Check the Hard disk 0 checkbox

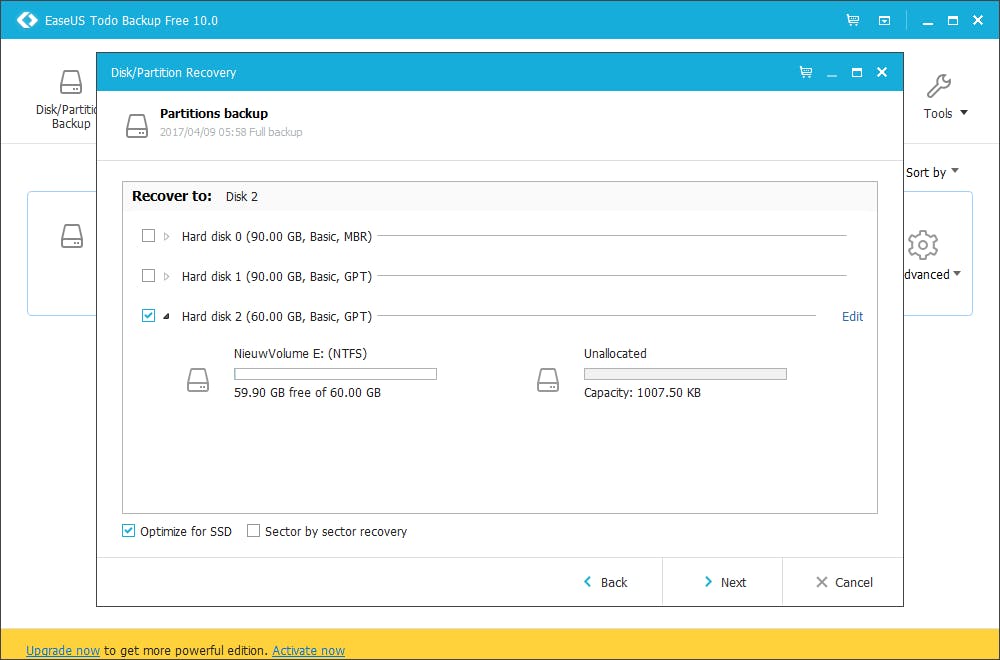(x=148, y=236)
